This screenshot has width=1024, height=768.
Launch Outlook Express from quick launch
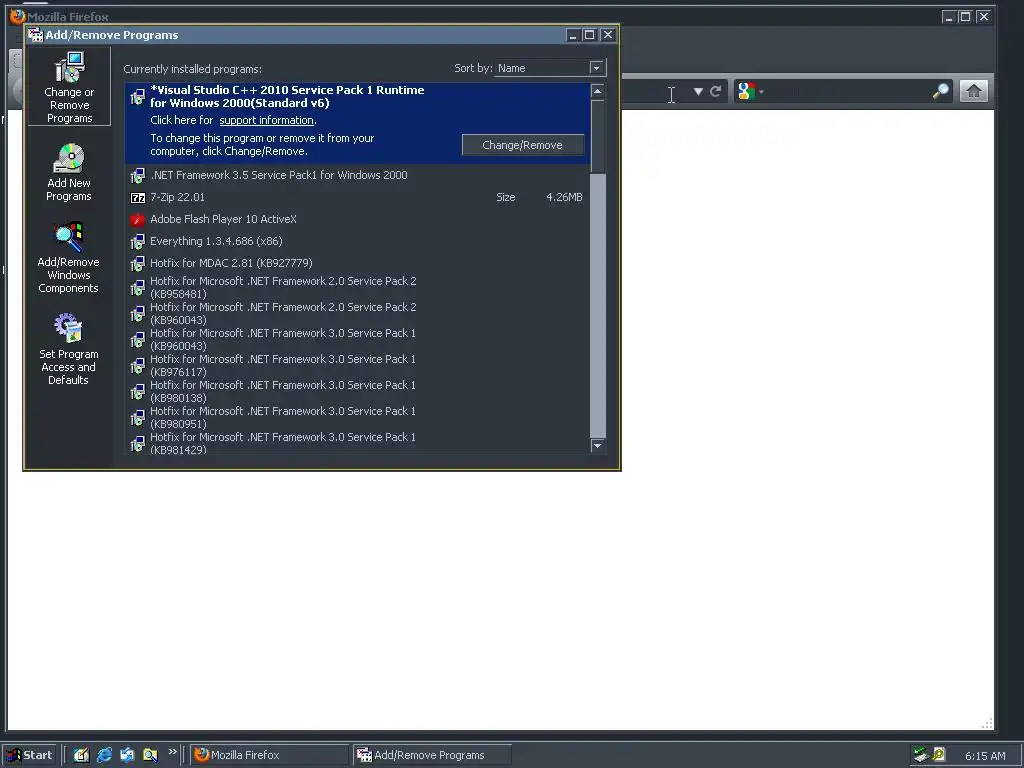tap(127, 755)
